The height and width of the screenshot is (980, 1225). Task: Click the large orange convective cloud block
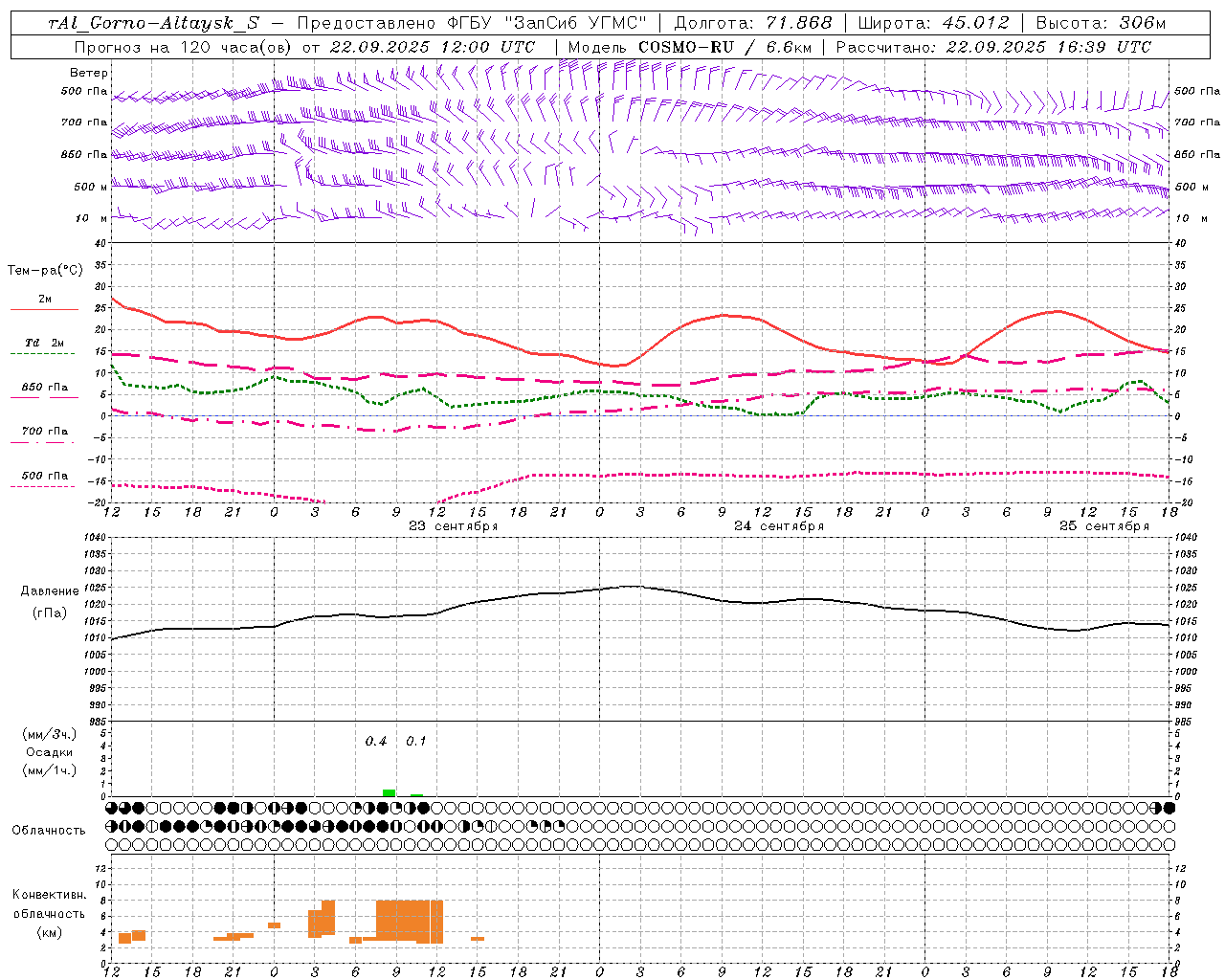[x=410, y=921]
